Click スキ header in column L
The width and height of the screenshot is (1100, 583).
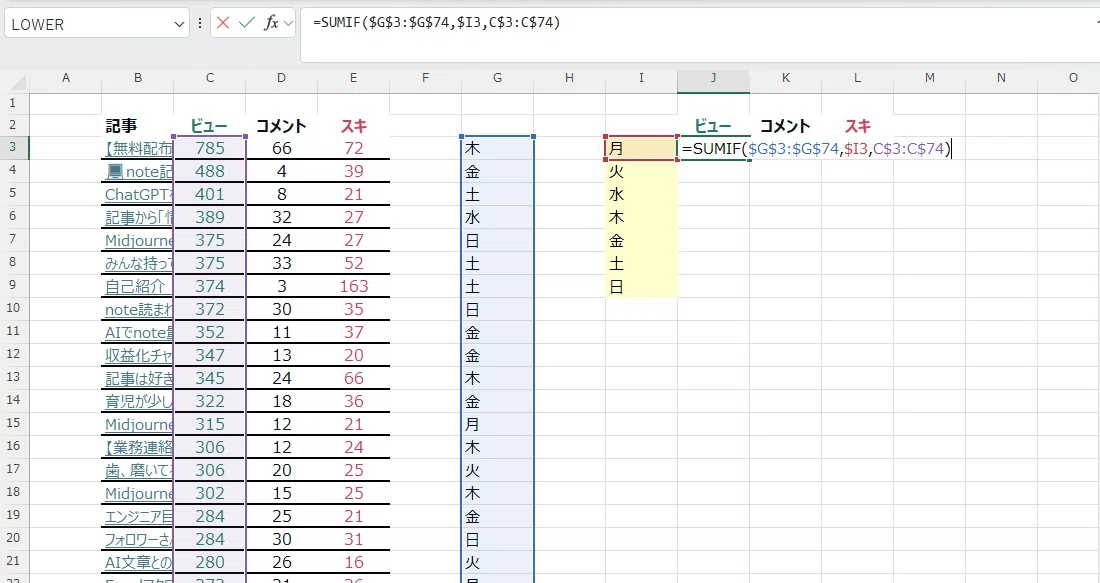(x=857, y=126)
